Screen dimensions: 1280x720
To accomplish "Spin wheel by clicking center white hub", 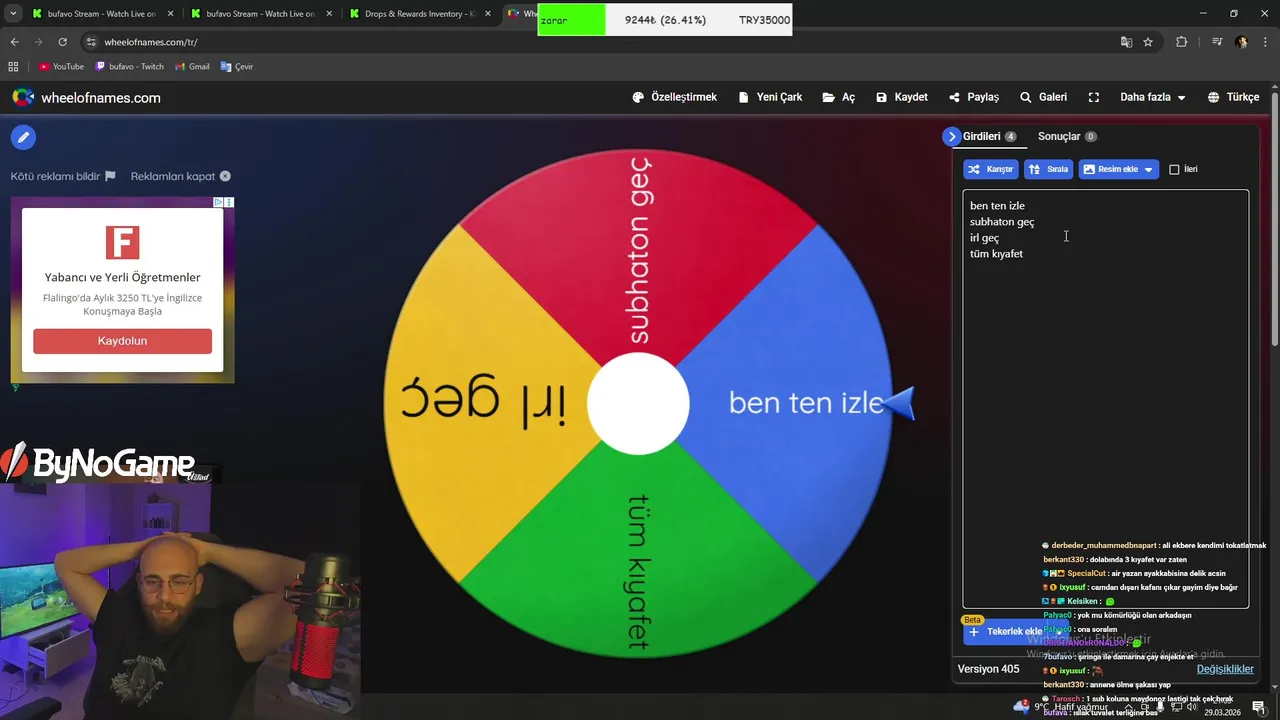I will (x=638, y=403).
